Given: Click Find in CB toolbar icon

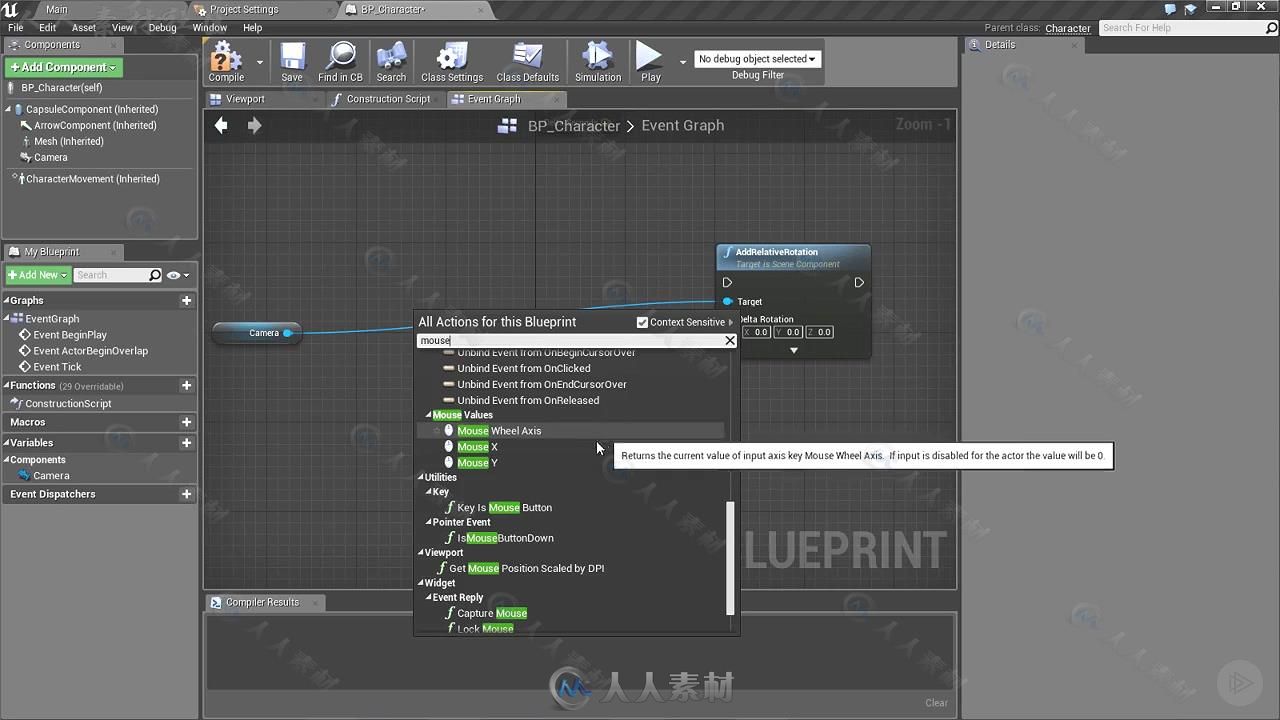Looking at the screenshot, I should tap(341, 62).
